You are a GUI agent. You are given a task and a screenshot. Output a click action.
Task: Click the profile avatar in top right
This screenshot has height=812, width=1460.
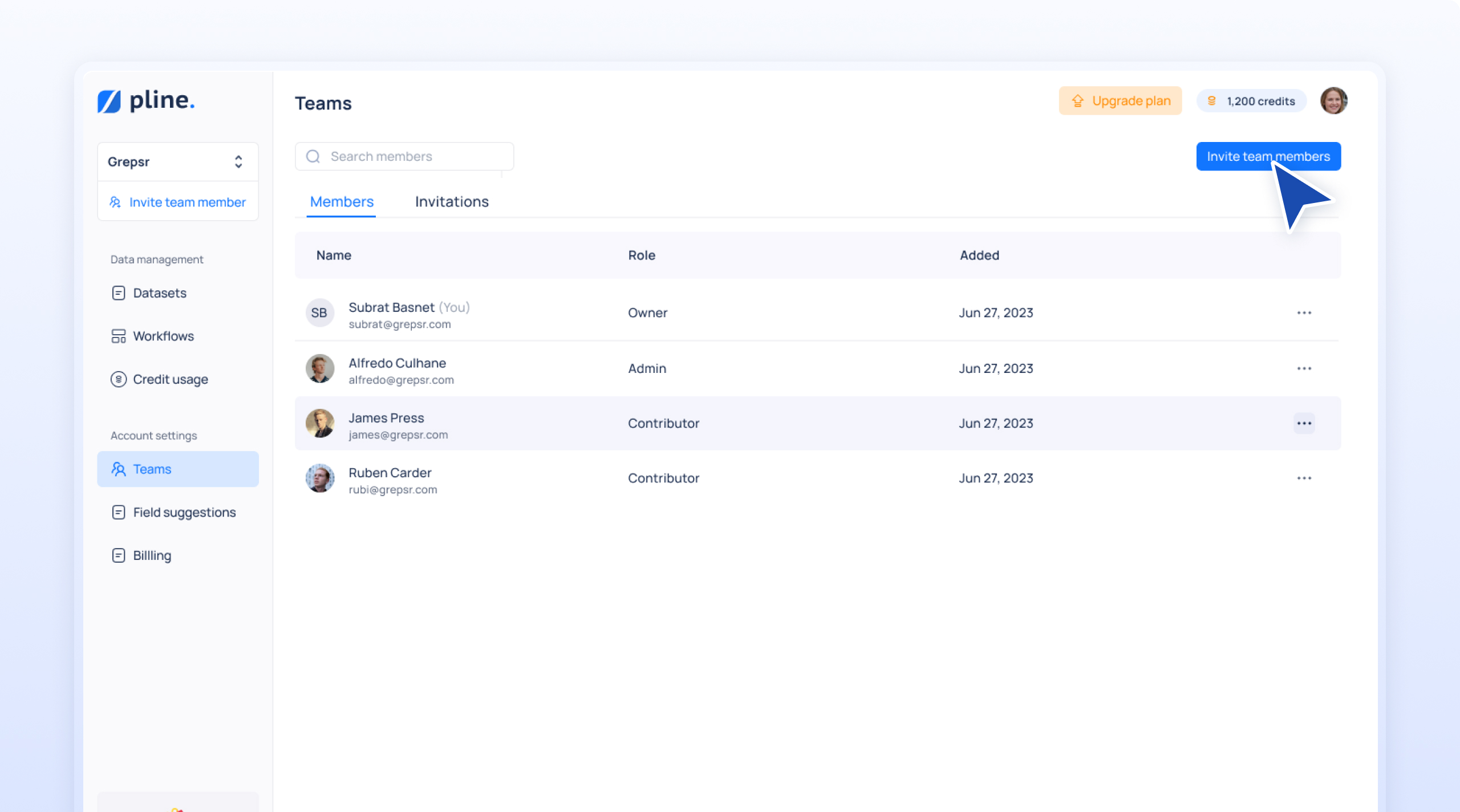(x=1335, y=100)
